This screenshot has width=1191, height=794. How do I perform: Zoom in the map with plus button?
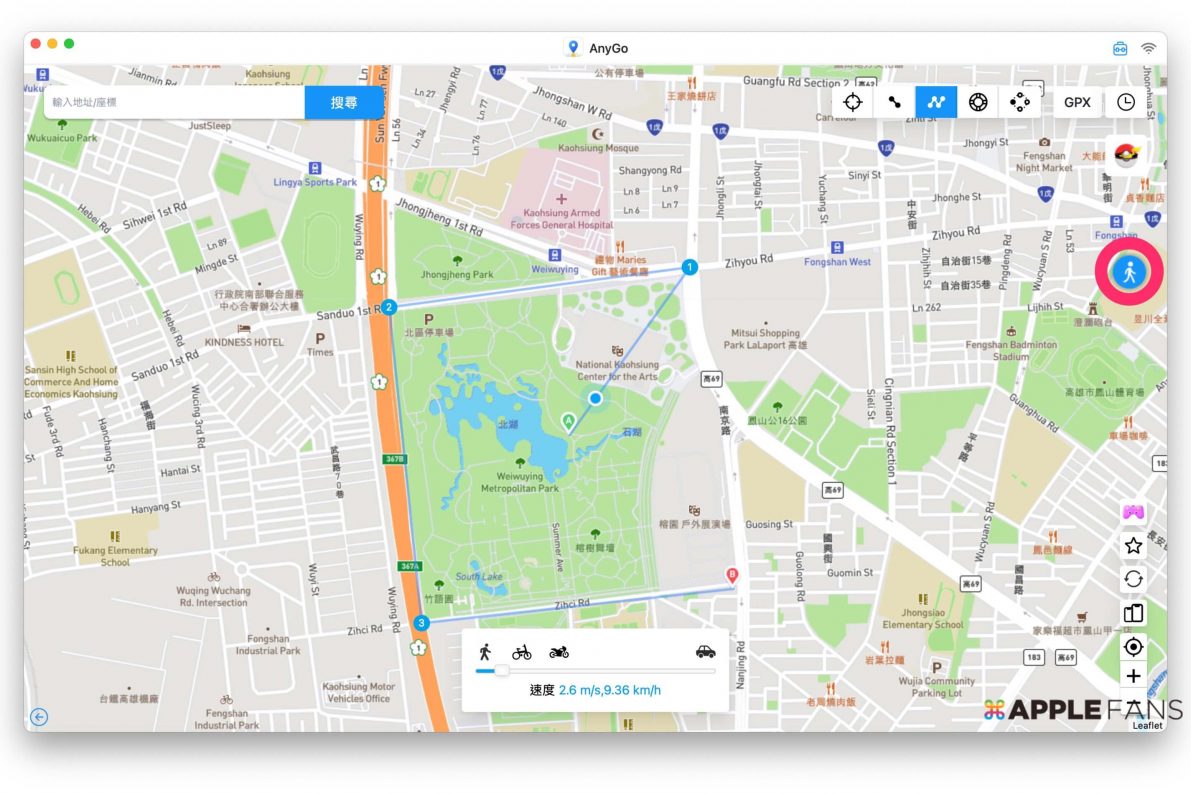[1133, 677]
